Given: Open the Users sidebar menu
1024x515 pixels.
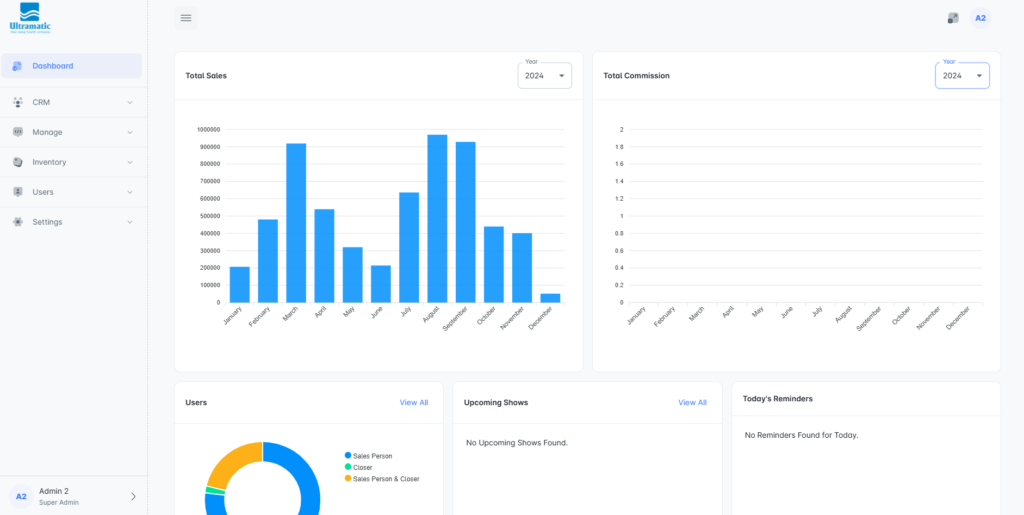Looking at the screenshot, I should (x=73, y=192).
